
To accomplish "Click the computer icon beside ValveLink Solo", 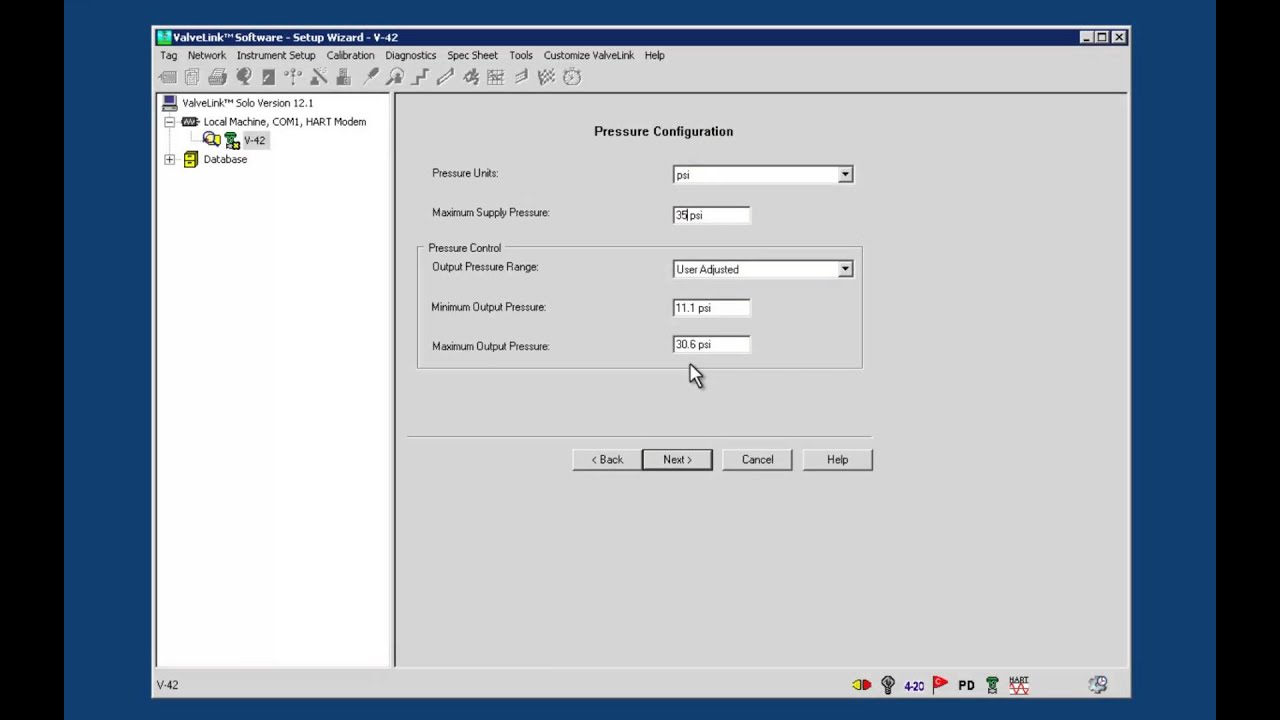I will click(x=169, y=103).
